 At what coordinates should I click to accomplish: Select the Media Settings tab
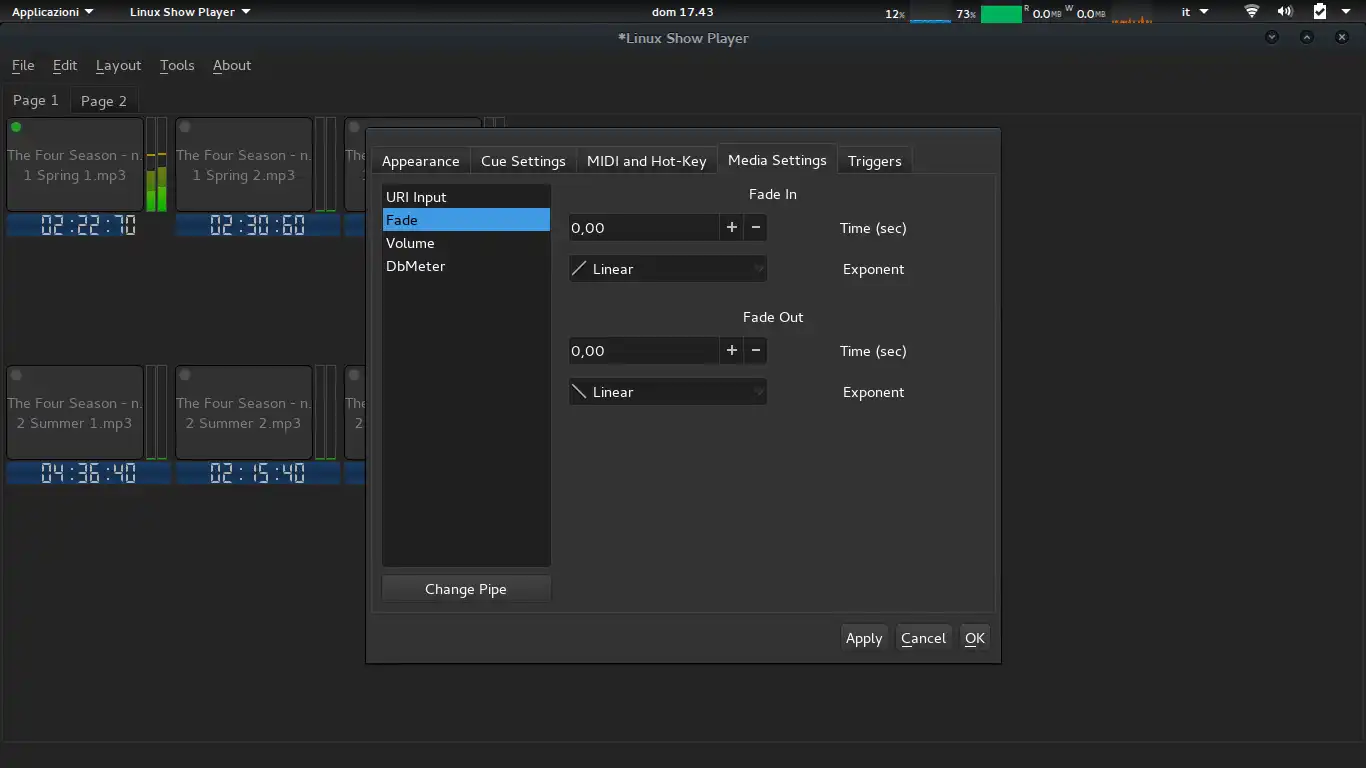(x=777, y=160)
